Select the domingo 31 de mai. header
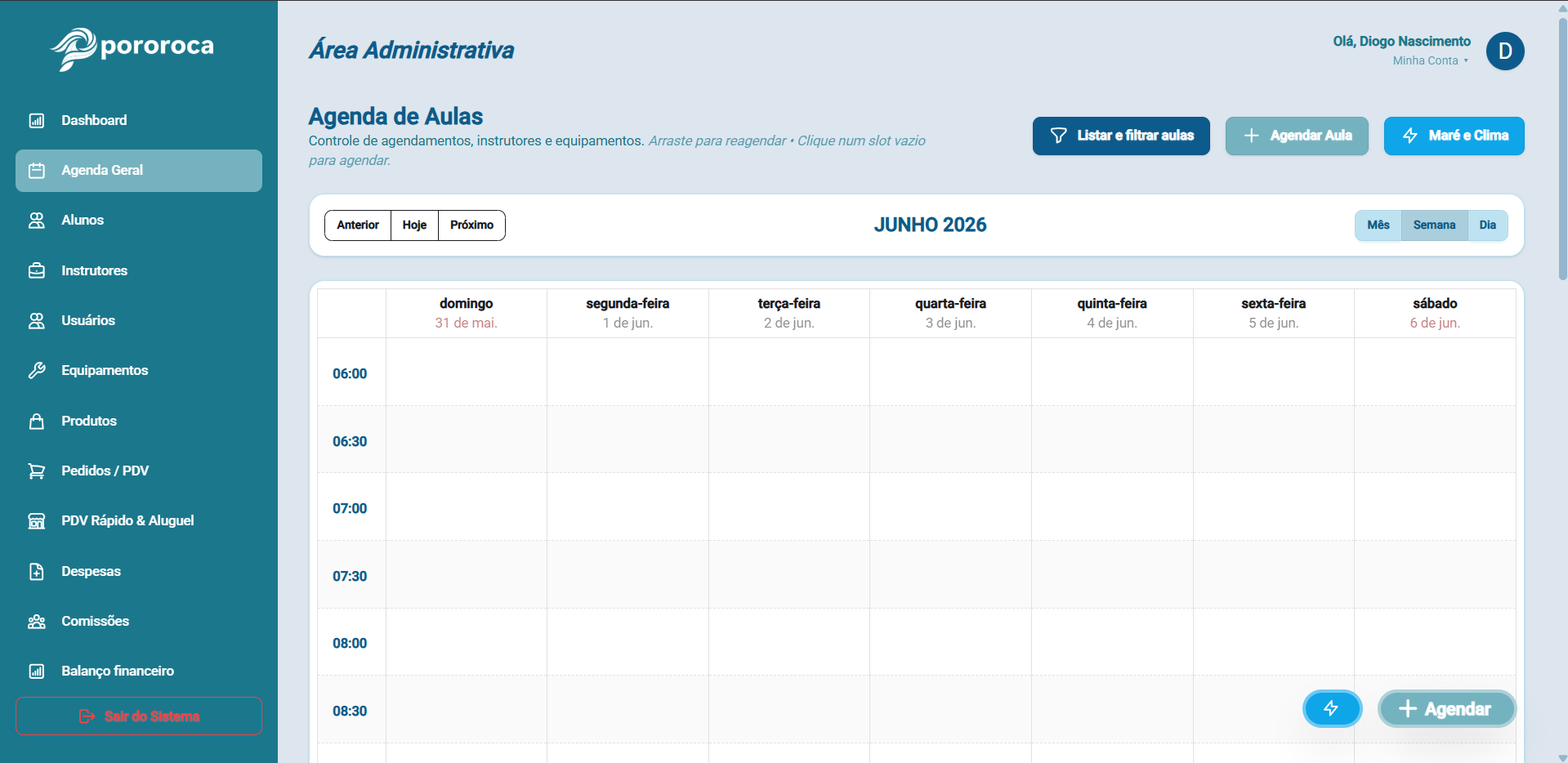This screenshot has height=763, width=1568. 466,314
